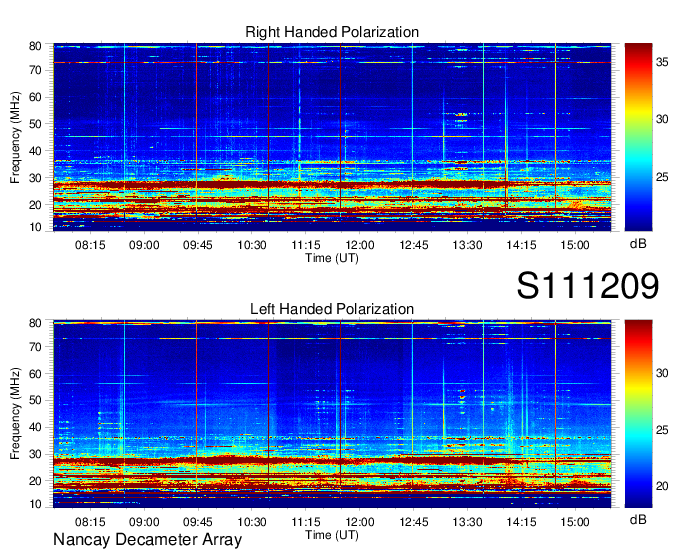Image resolution: width=680 pixels, height=552 pixels.
Task: Click the 09:45 tick on Right Handed plot
Action: [198, 245]
